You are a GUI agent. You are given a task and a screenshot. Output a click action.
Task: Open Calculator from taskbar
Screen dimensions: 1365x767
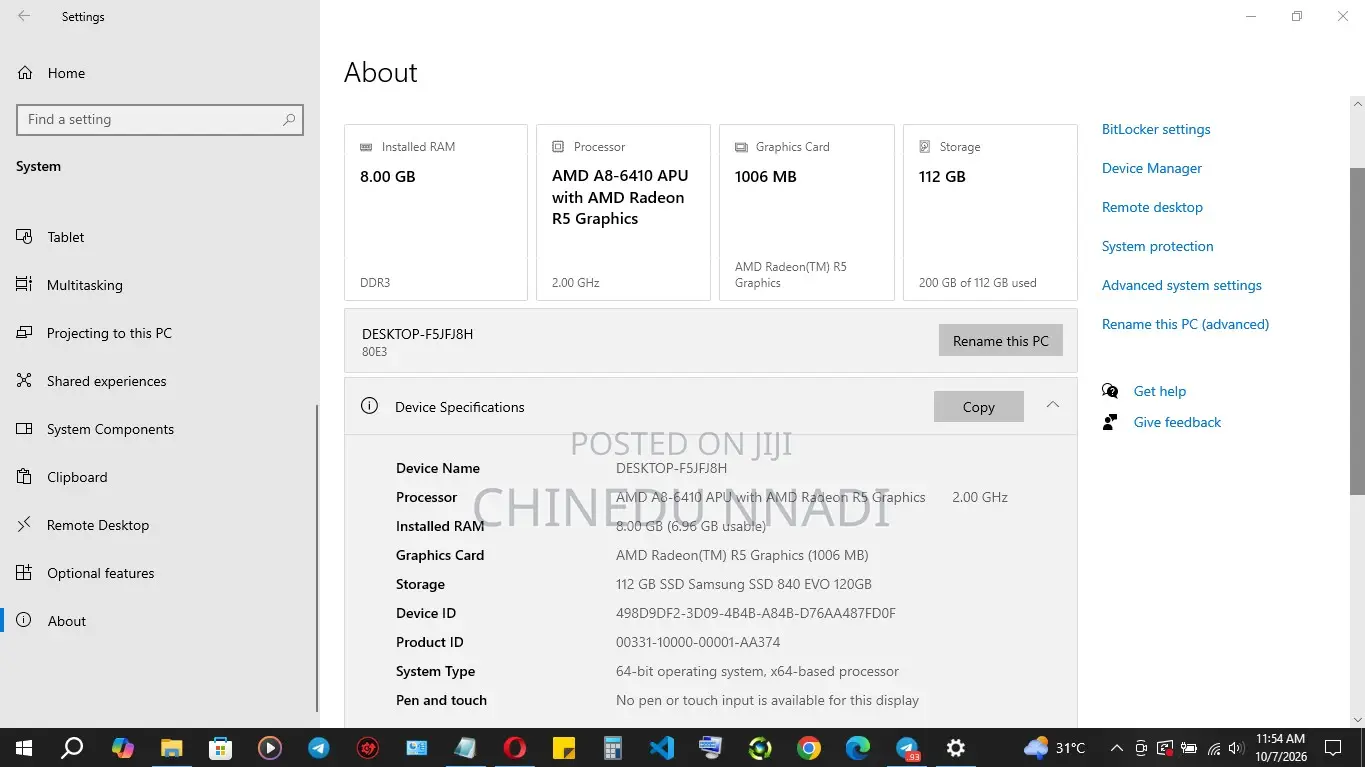pyautogui.click(x=612, y=748)
